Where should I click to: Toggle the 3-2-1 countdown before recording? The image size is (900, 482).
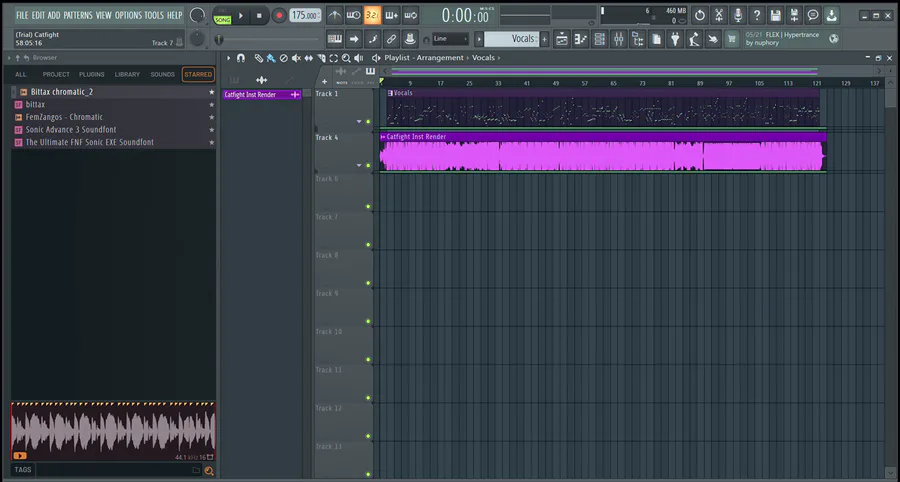373,15
